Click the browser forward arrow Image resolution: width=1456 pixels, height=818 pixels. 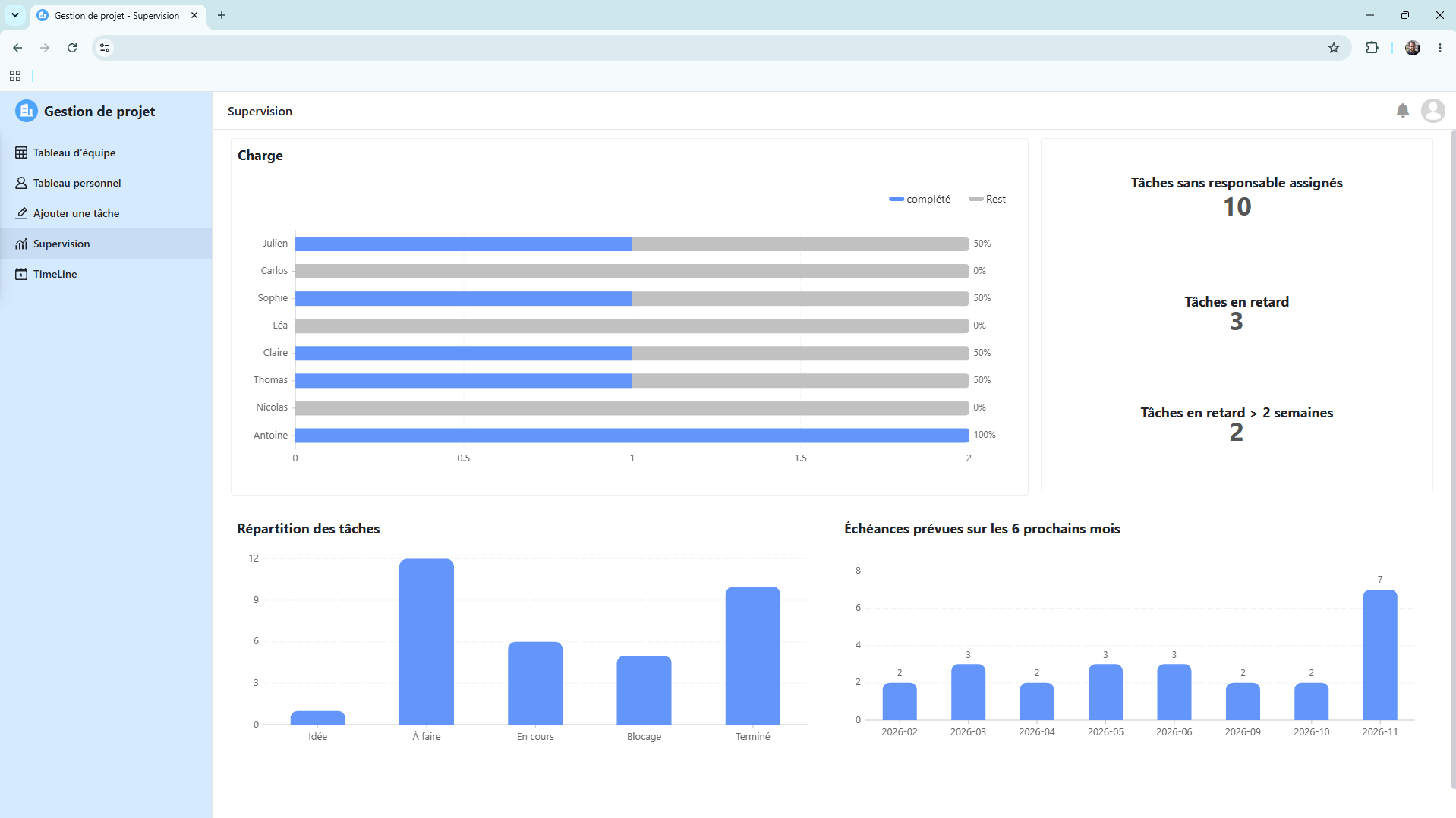point(45,48)
